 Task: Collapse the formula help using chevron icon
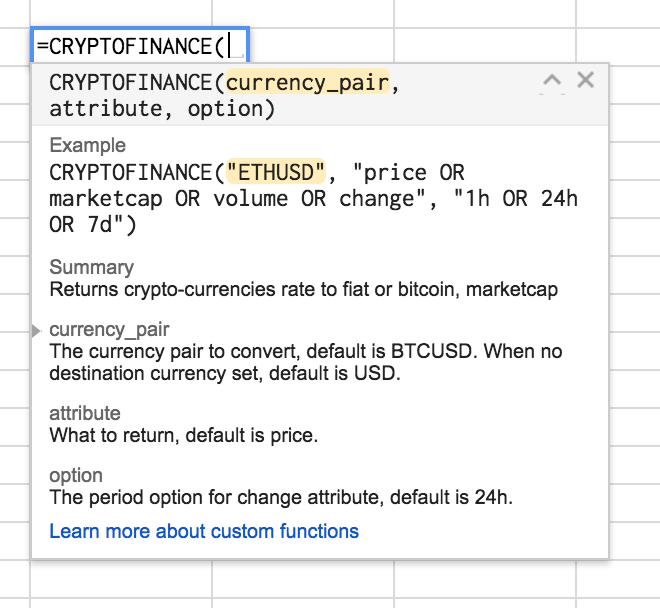coord(551,81)
